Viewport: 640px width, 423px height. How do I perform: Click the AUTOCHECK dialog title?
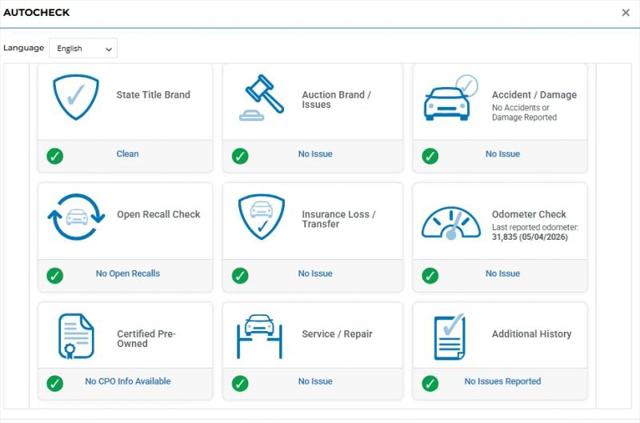coord(36,13)
